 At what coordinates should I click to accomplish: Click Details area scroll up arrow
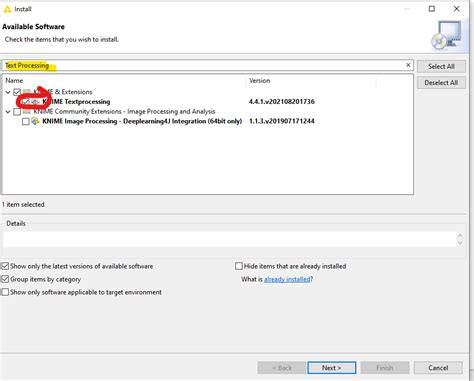pyautogui.click(x=460, y=235)
